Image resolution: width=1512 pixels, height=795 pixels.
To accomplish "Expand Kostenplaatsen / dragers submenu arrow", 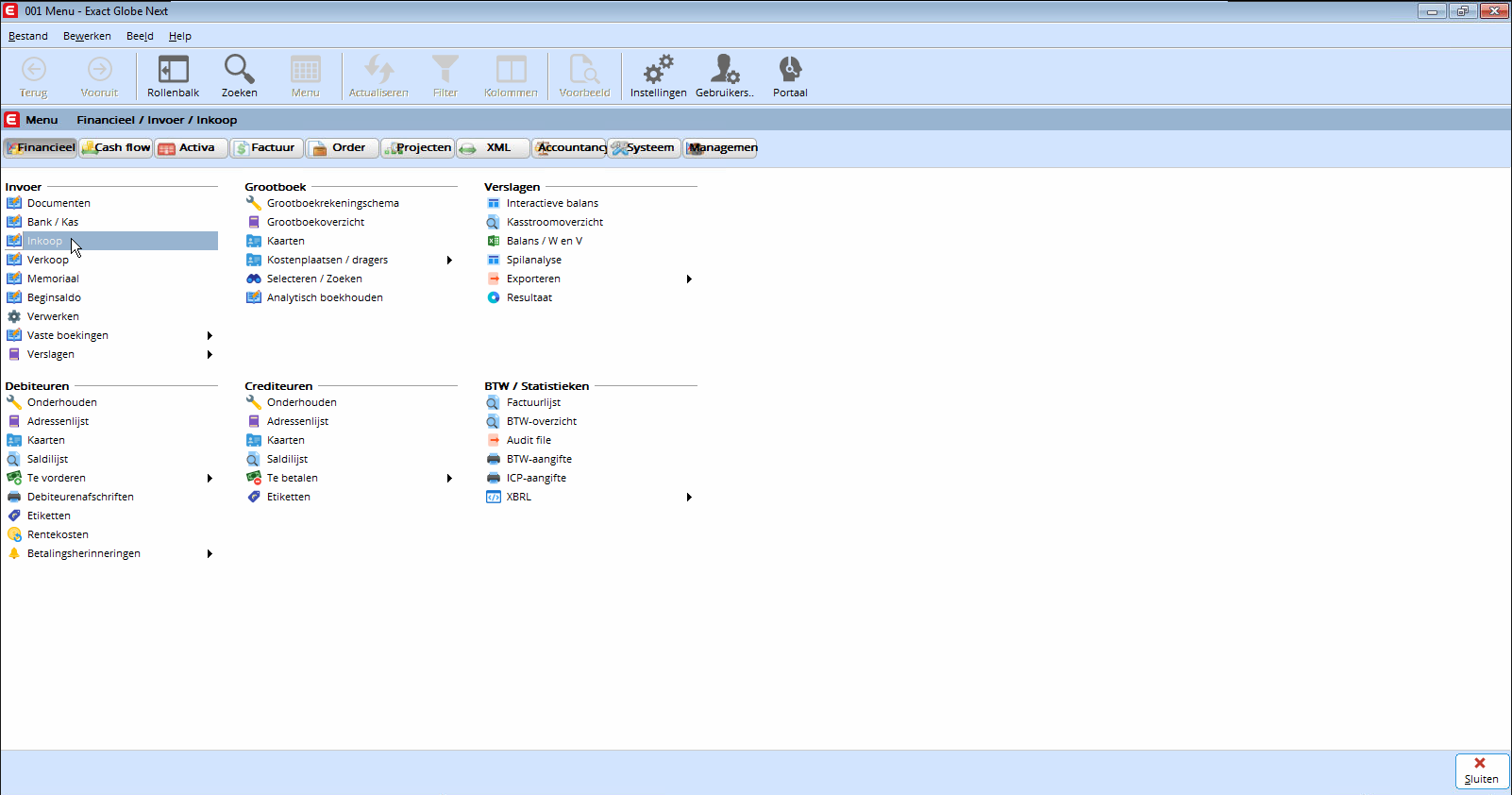I will coord(449,260).
